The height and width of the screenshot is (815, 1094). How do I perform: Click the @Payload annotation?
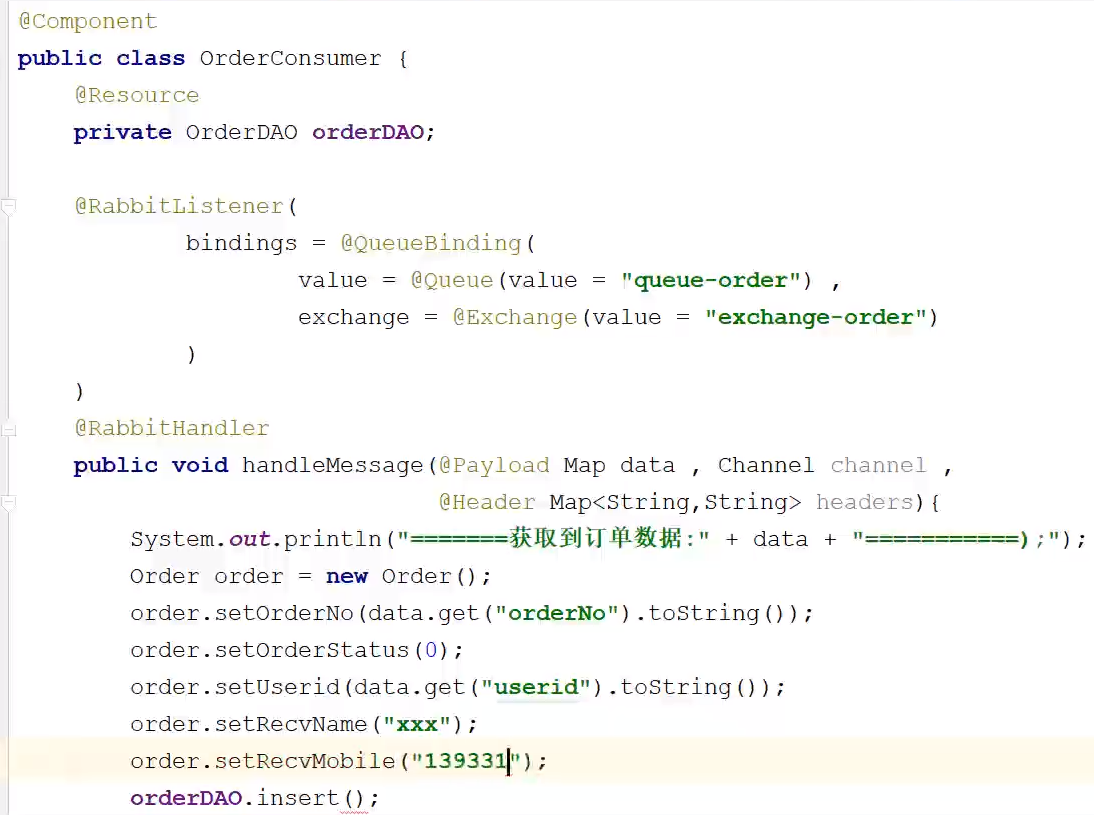tap(494, 465)
